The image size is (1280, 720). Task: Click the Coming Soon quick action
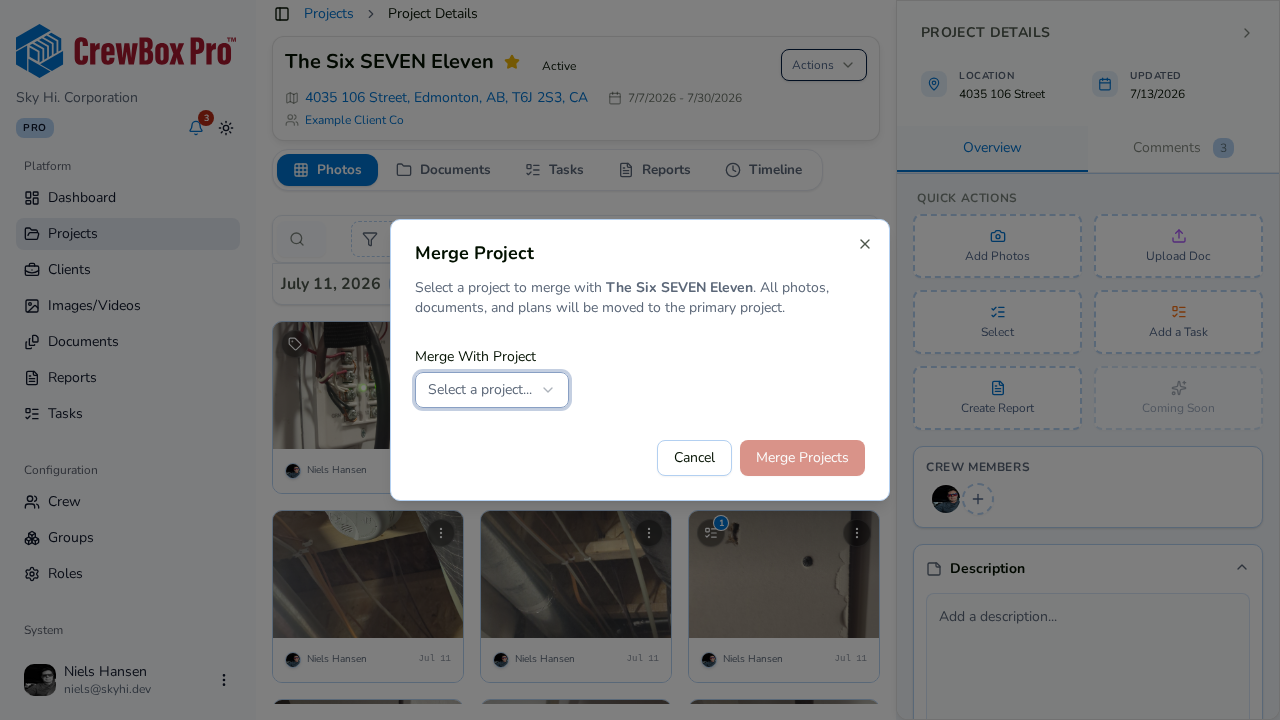pyautogui.click(x=1178, y=398)
